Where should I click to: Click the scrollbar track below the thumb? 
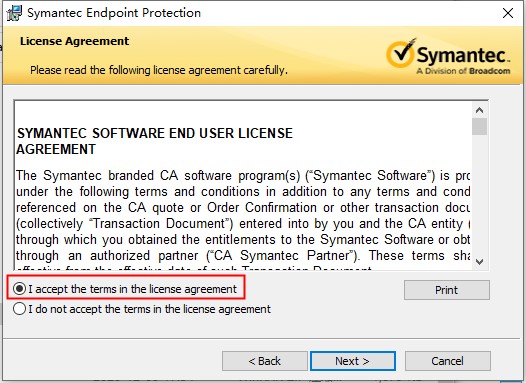click(479, 195)
